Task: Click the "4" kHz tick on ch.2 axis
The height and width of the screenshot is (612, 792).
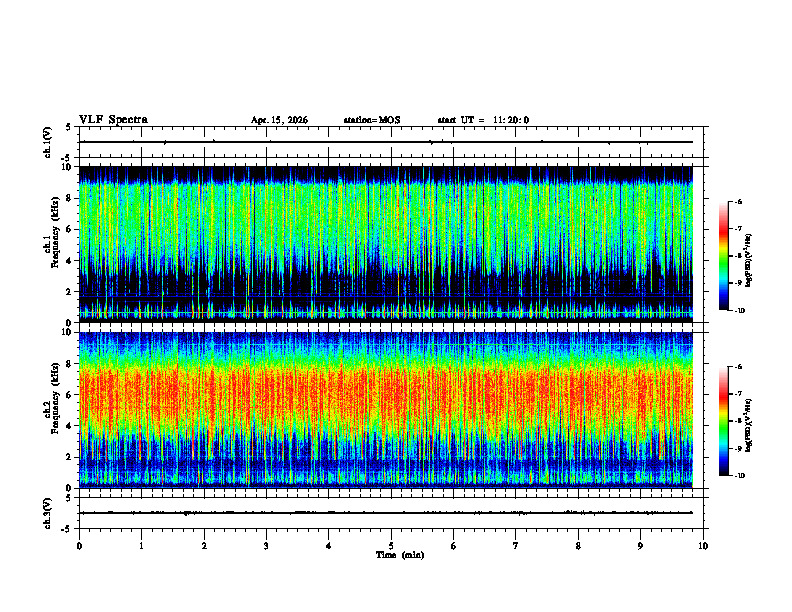Action: pos(69,427)
